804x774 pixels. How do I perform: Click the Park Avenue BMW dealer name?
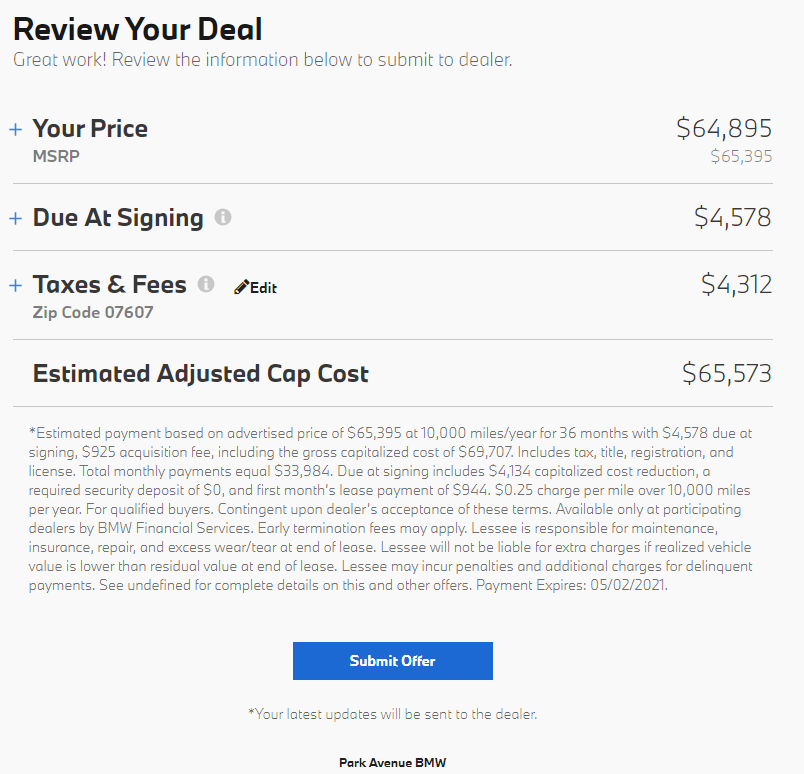(x=393, y=763)
